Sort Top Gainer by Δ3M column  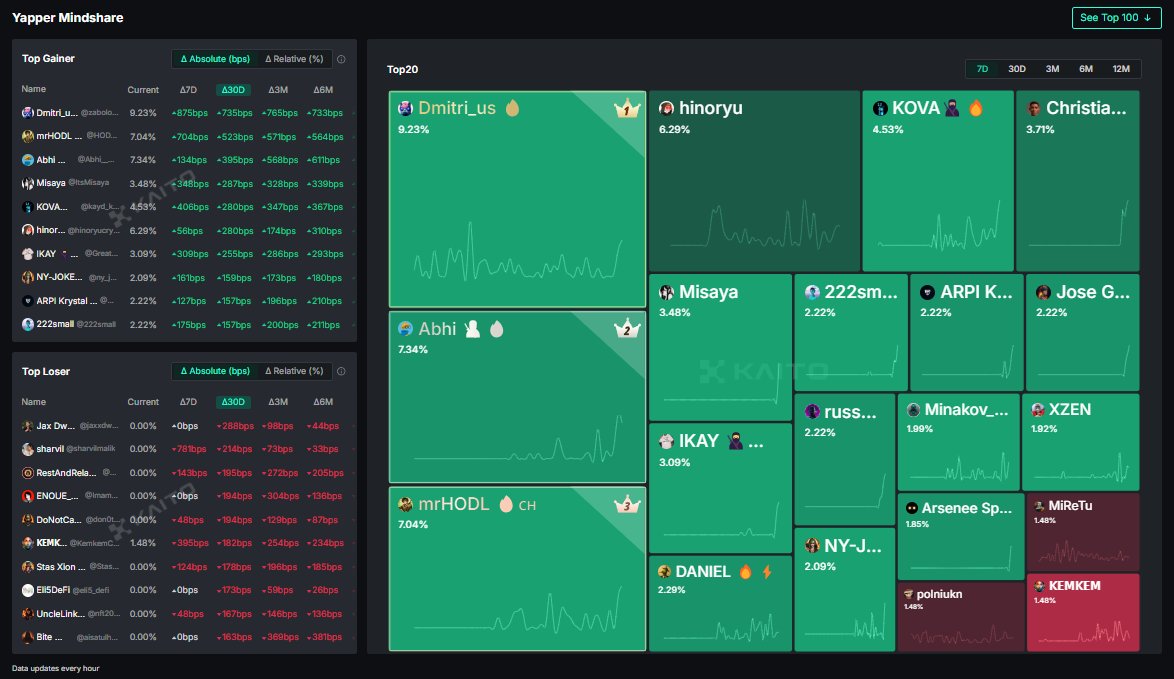[x=278, y=90]
